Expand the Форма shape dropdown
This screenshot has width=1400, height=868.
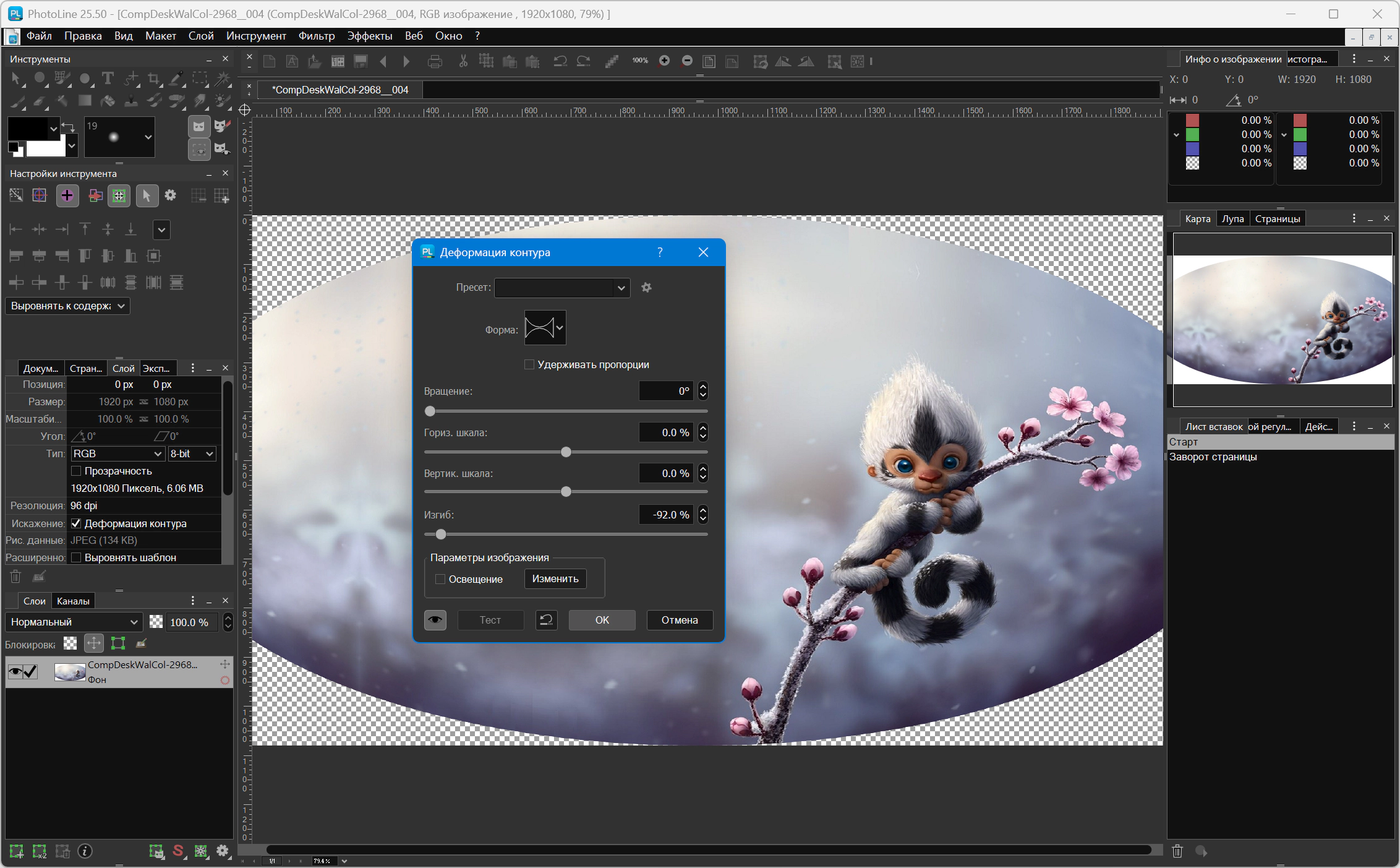point(560,328)
